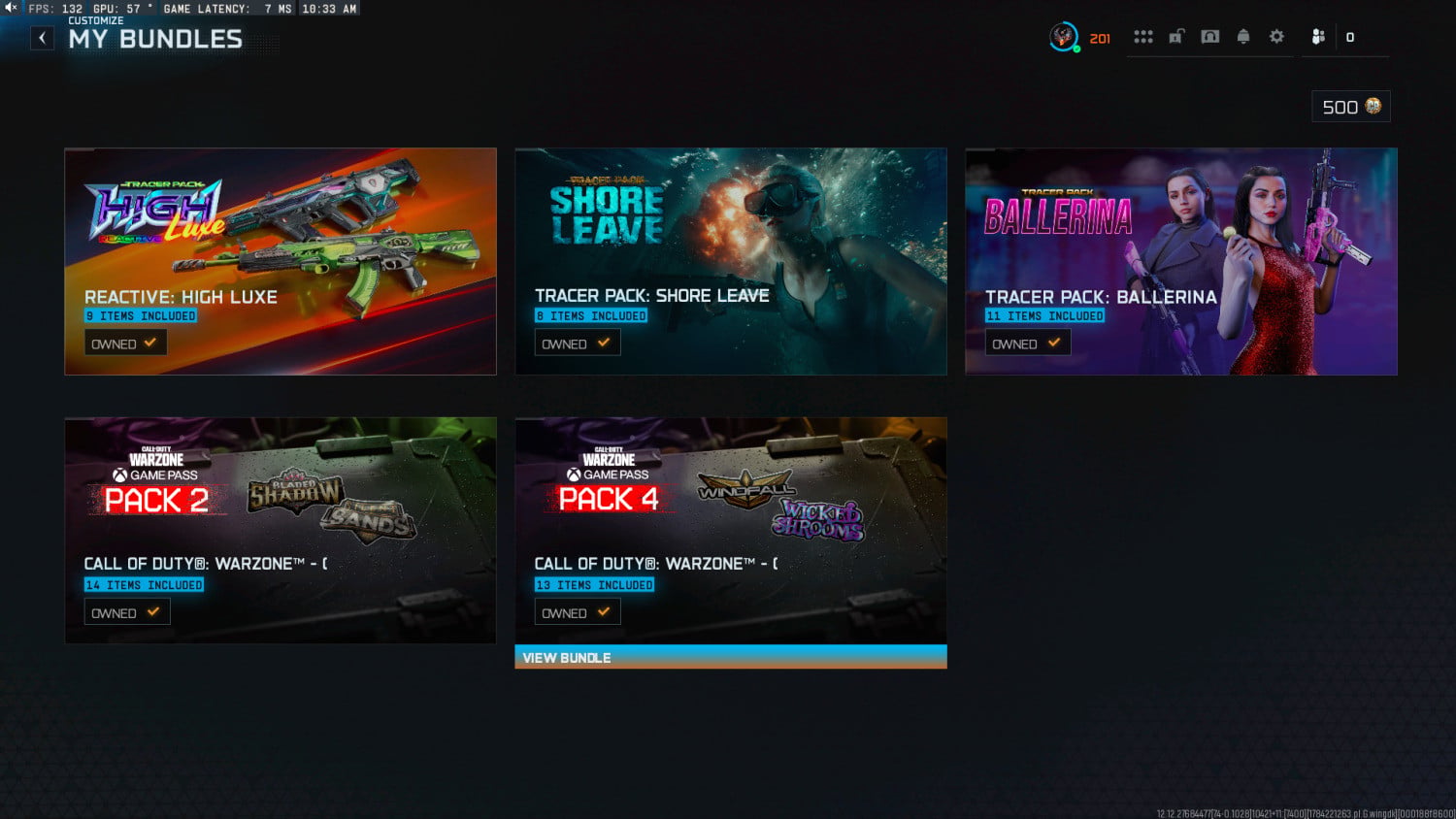Click Owned button on Tracer Pack: Ballerina
Viewport: 1456px width, 819px height.
tap(1028, 343)
